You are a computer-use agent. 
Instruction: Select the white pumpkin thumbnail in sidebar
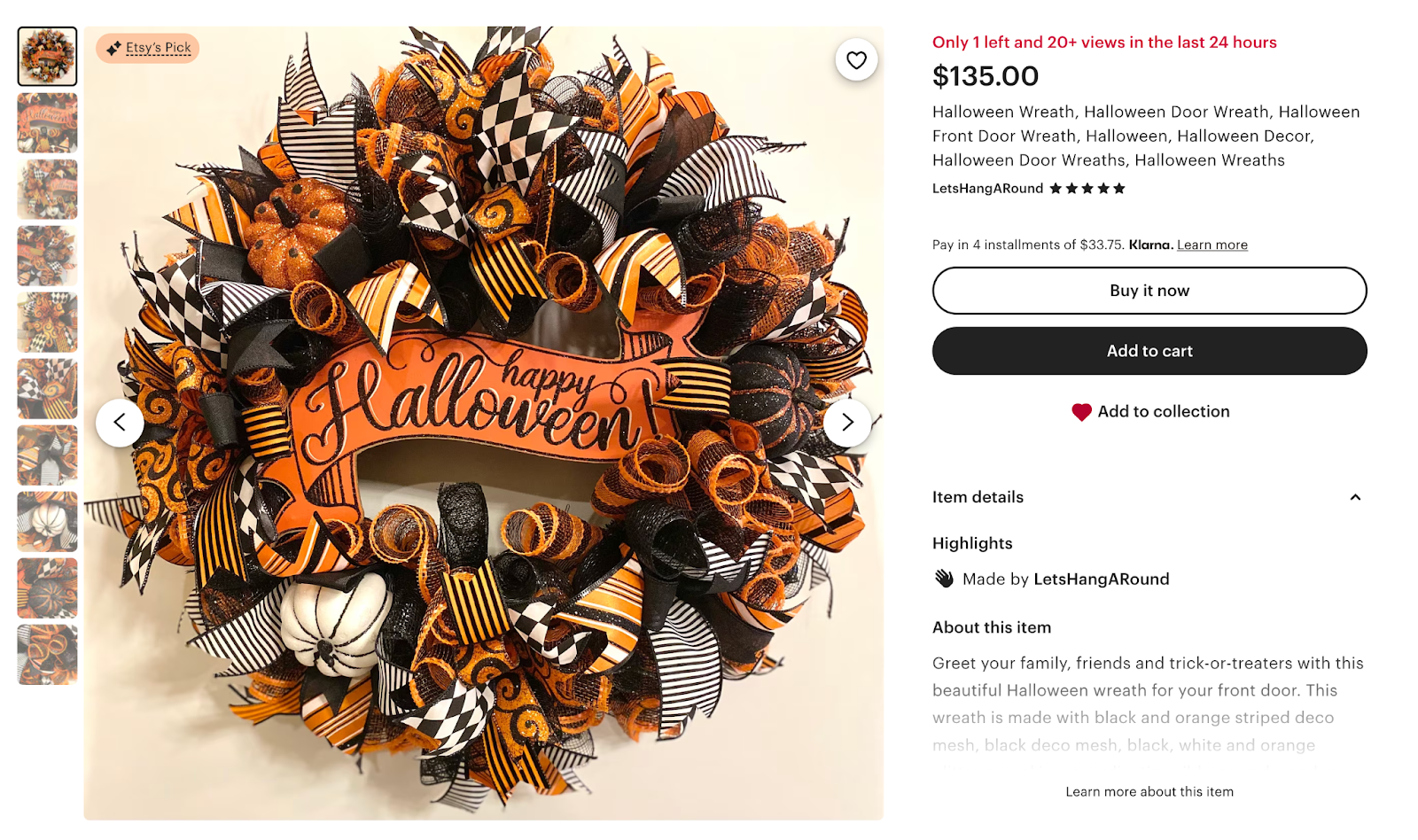tap(46, 521)
